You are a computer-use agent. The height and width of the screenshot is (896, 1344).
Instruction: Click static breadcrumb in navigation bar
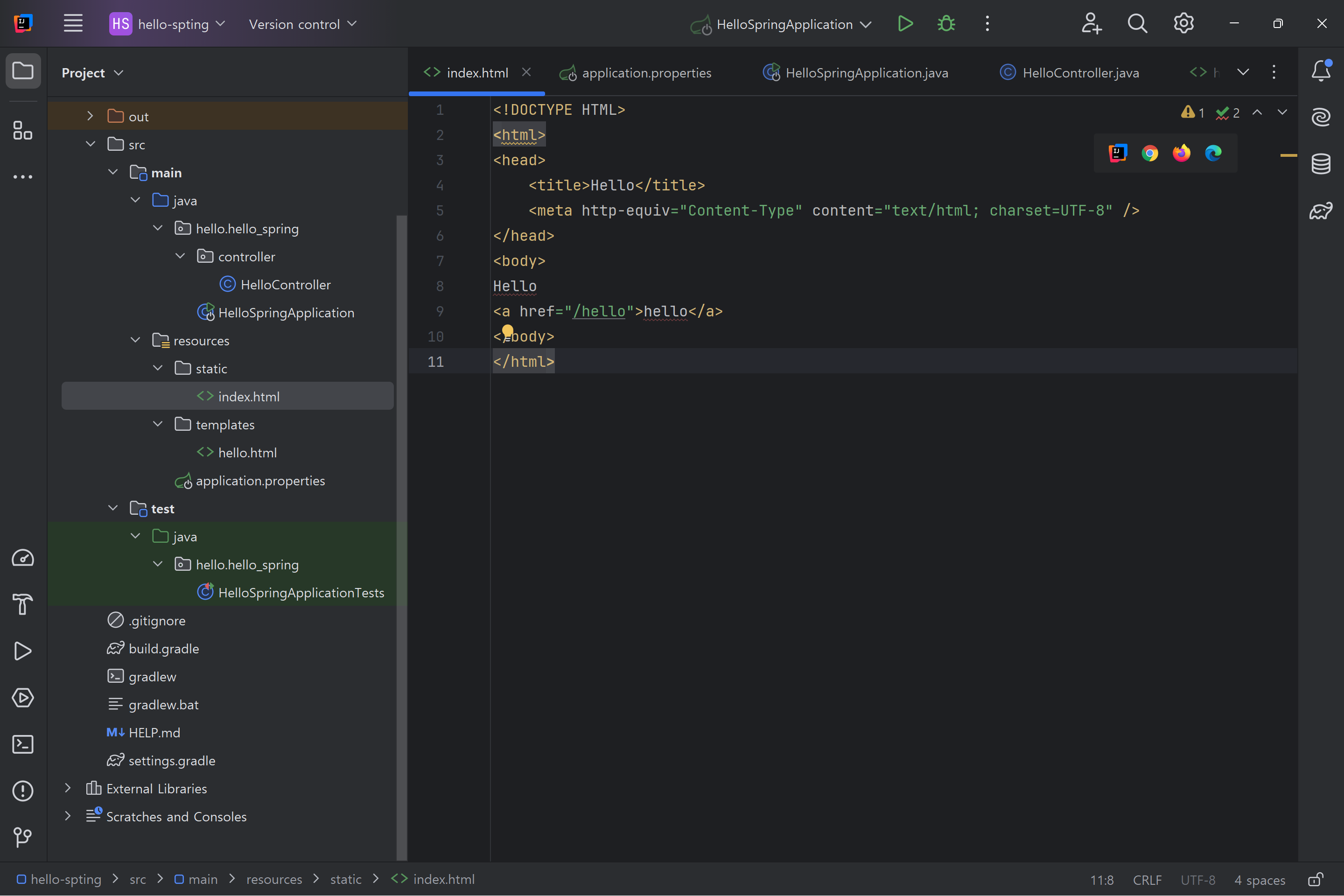pos(346,879)
